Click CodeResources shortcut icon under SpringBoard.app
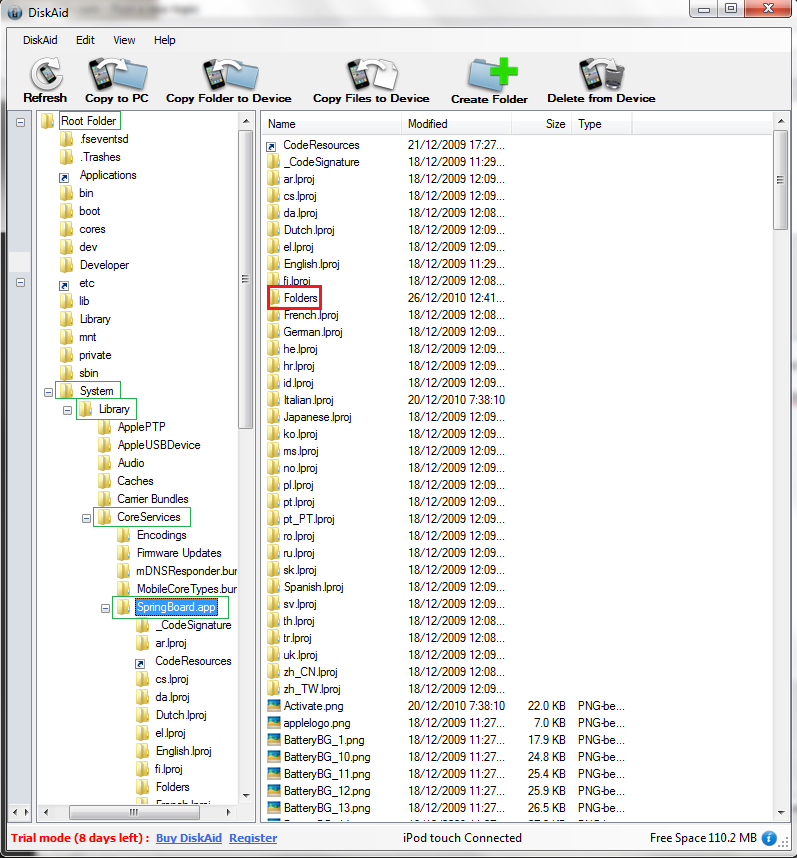The height and width of the screenshot is (858, 797). coord(140,663)
